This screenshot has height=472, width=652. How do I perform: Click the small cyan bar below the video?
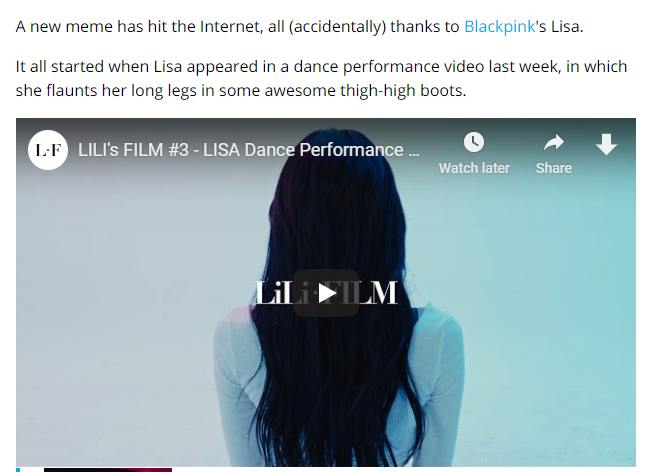[x=18, y=470]
